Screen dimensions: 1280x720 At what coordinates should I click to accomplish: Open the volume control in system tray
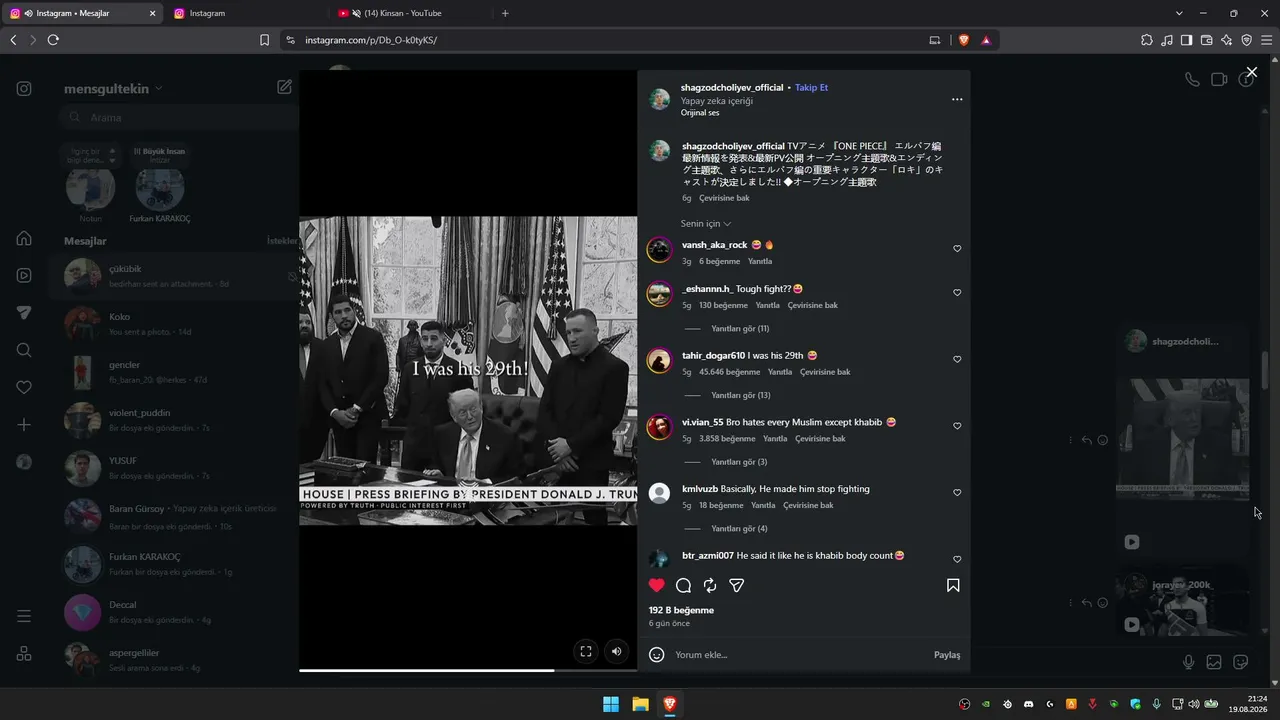tap(1193, 704)
